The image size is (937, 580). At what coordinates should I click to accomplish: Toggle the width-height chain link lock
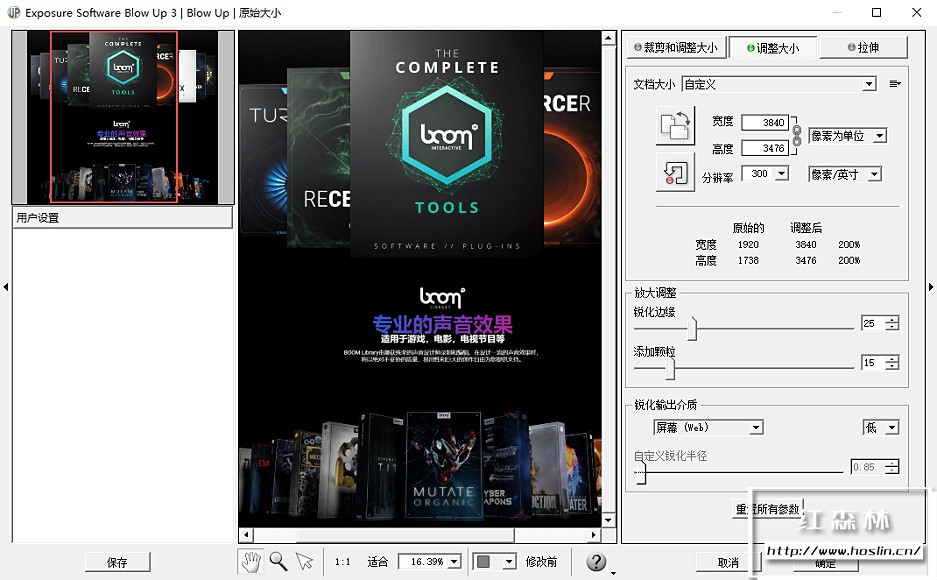pyautogui.click(x=797, y=135)
